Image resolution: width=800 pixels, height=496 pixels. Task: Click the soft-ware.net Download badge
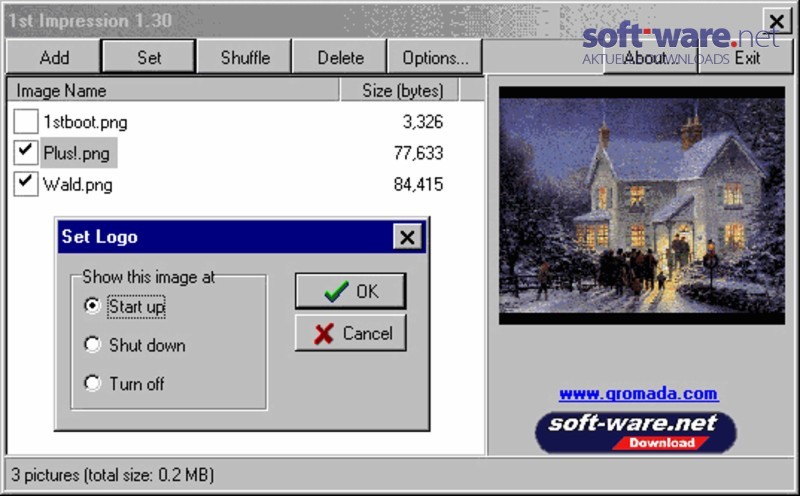tap(635, 432)
